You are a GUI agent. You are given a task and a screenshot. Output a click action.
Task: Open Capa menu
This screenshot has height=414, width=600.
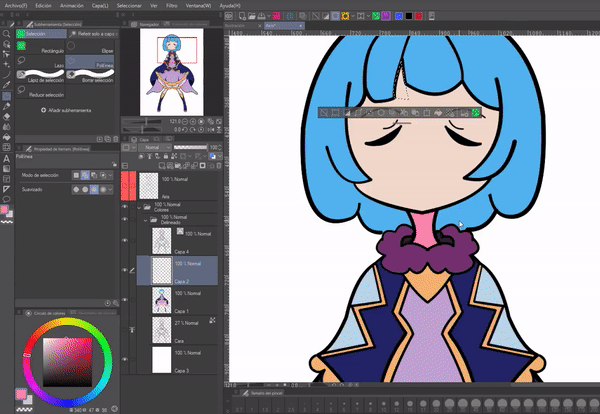tap(100, 6)
